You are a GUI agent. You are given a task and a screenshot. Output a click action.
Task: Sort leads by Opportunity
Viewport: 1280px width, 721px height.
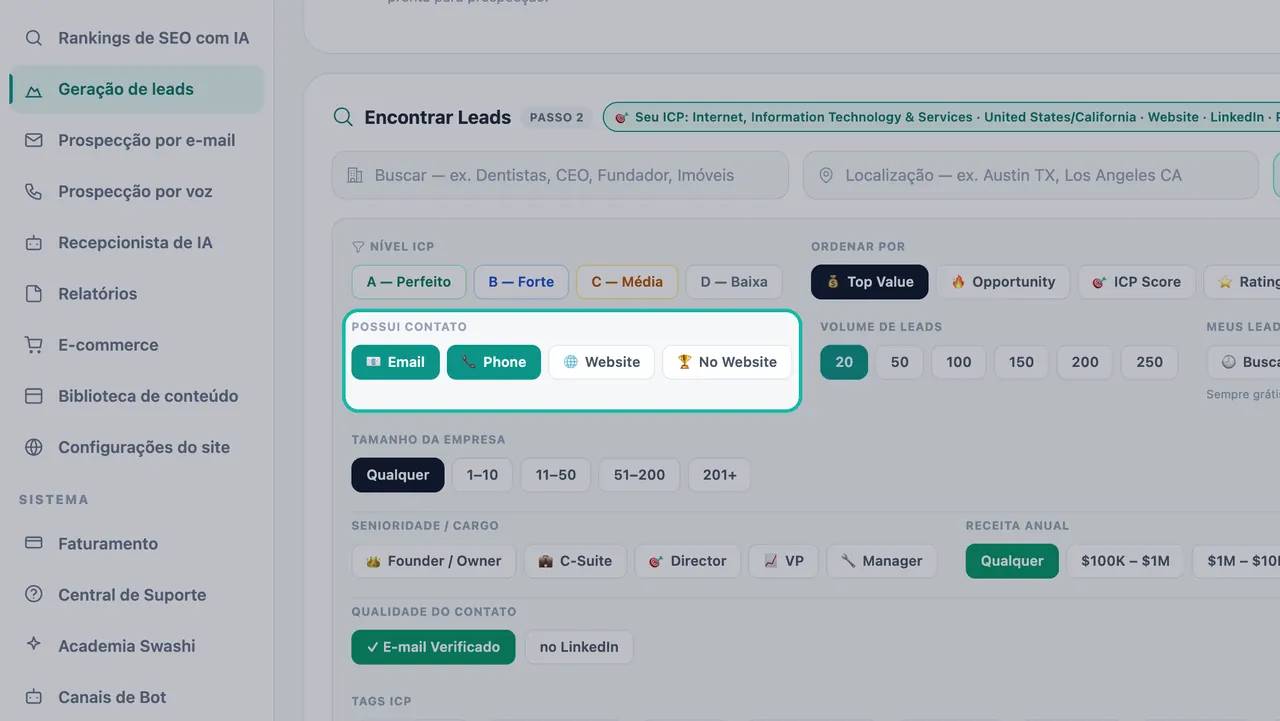(x=1003, y=282)
